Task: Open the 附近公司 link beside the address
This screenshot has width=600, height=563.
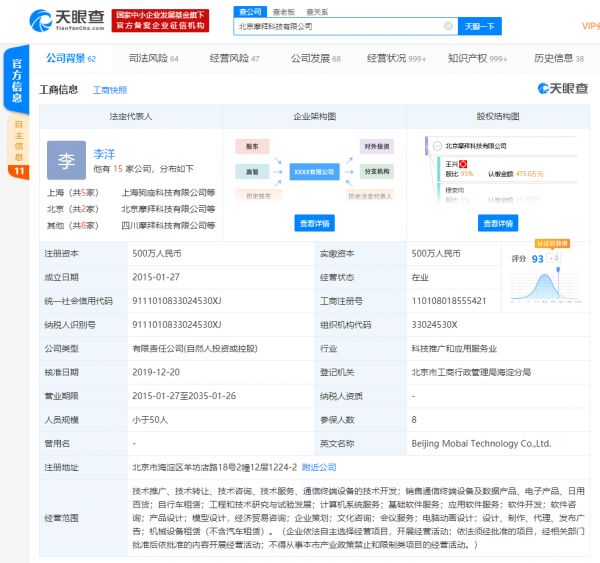Action: 319,467
